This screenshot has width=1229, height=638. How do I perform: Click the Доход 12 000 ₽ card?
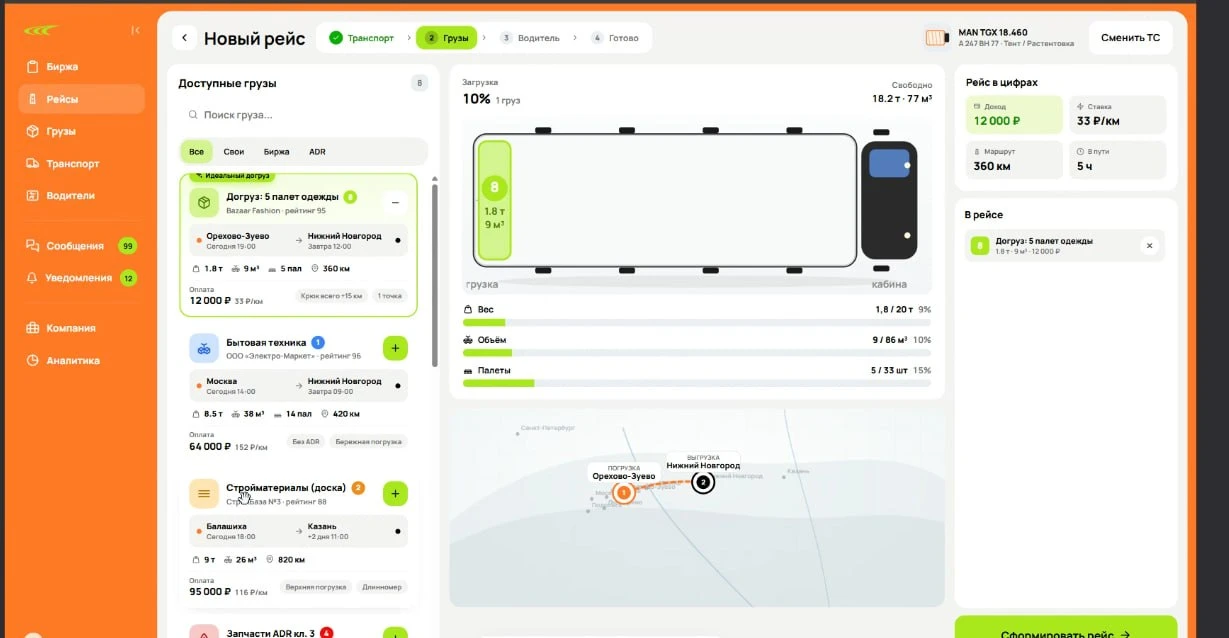(x=1013, y=115)
